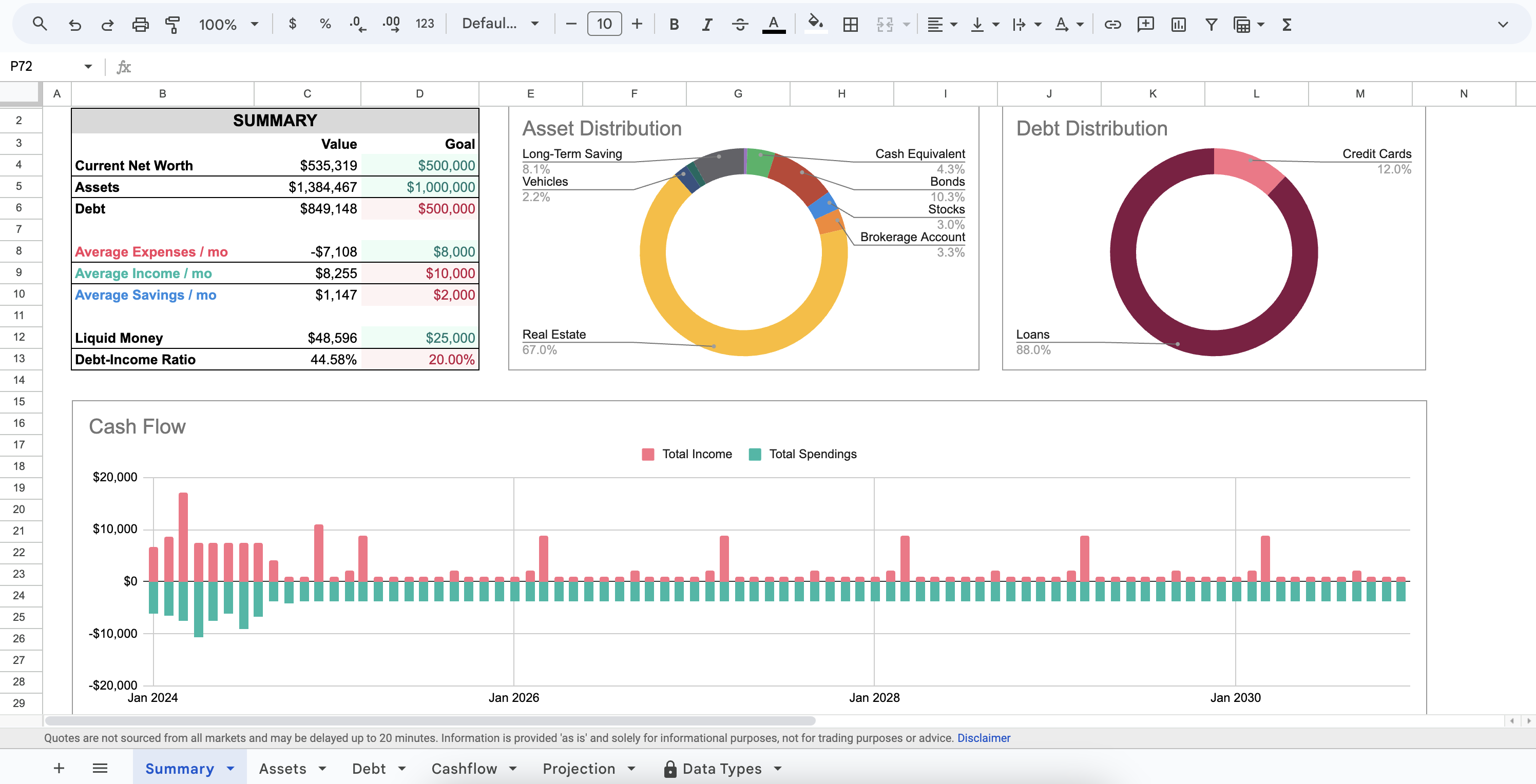Redo the last action

click(x=107, y=25)
